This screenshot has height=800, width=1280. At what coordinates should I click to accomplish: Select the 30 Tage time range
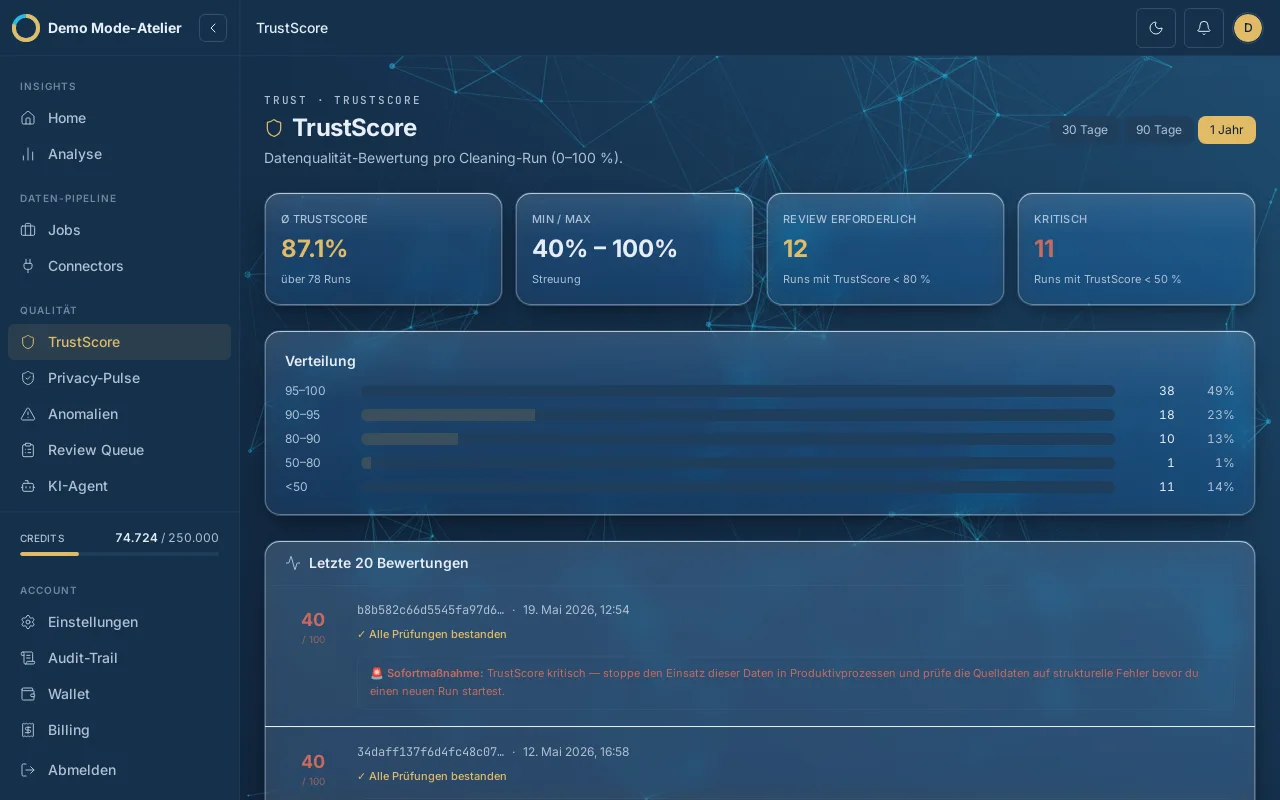[1085, 130]
